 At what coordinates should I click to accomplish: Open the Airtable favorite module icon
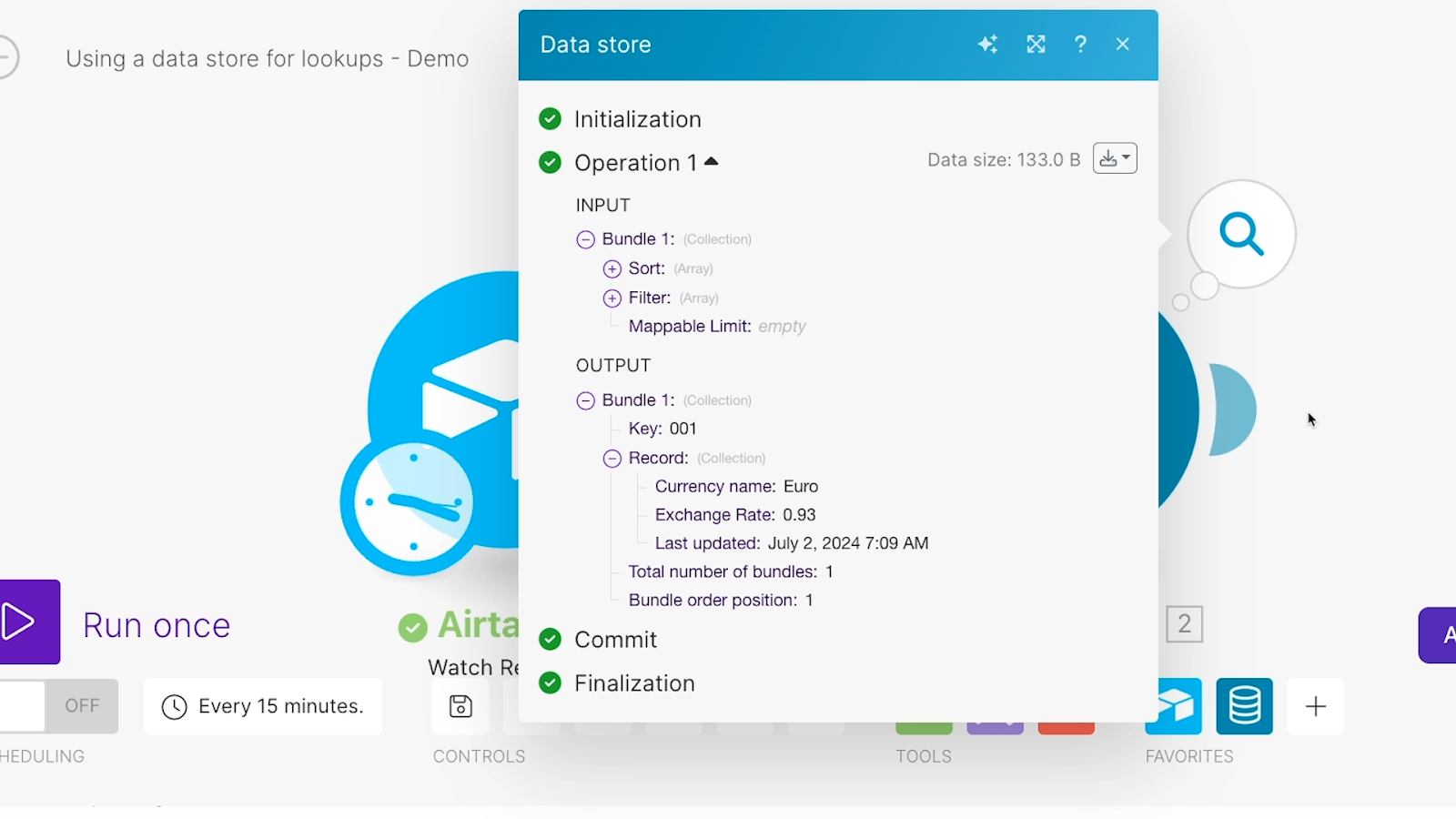pyautogui.click(x=1173, y=706)
